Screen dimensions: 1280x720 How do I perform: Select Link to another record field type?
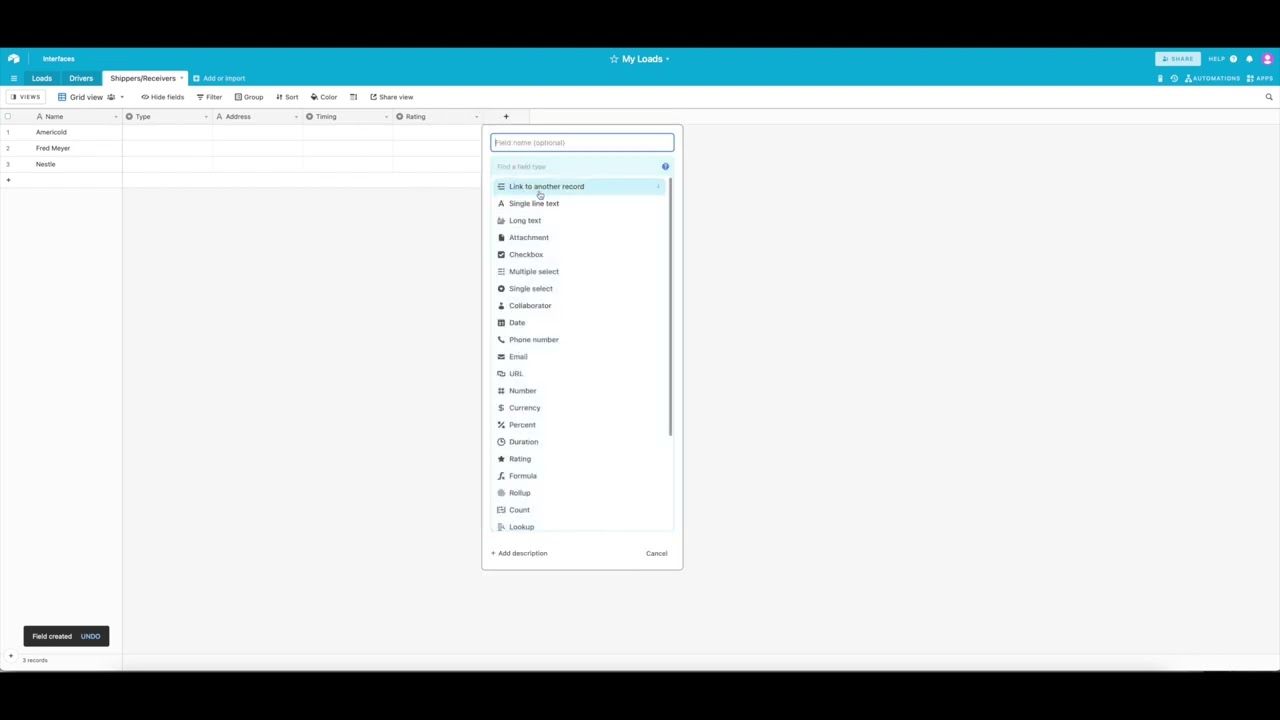578,187
